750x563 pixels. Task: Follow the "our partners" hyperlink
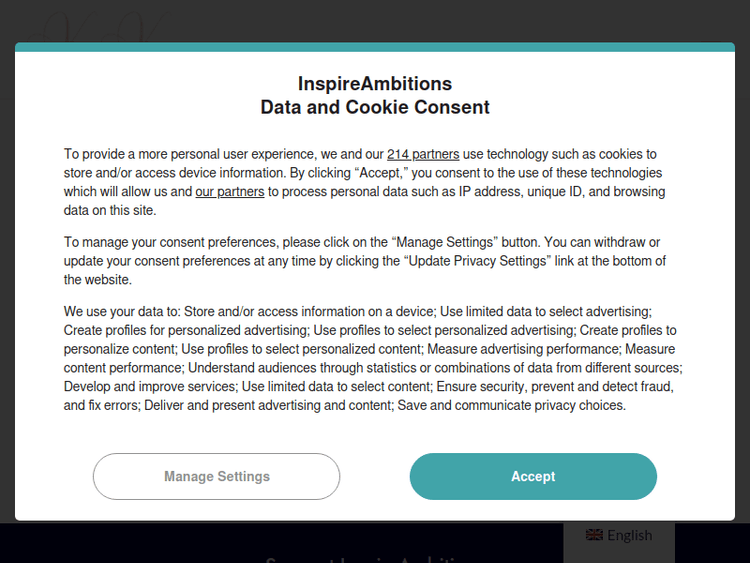(x=230, y=192)
